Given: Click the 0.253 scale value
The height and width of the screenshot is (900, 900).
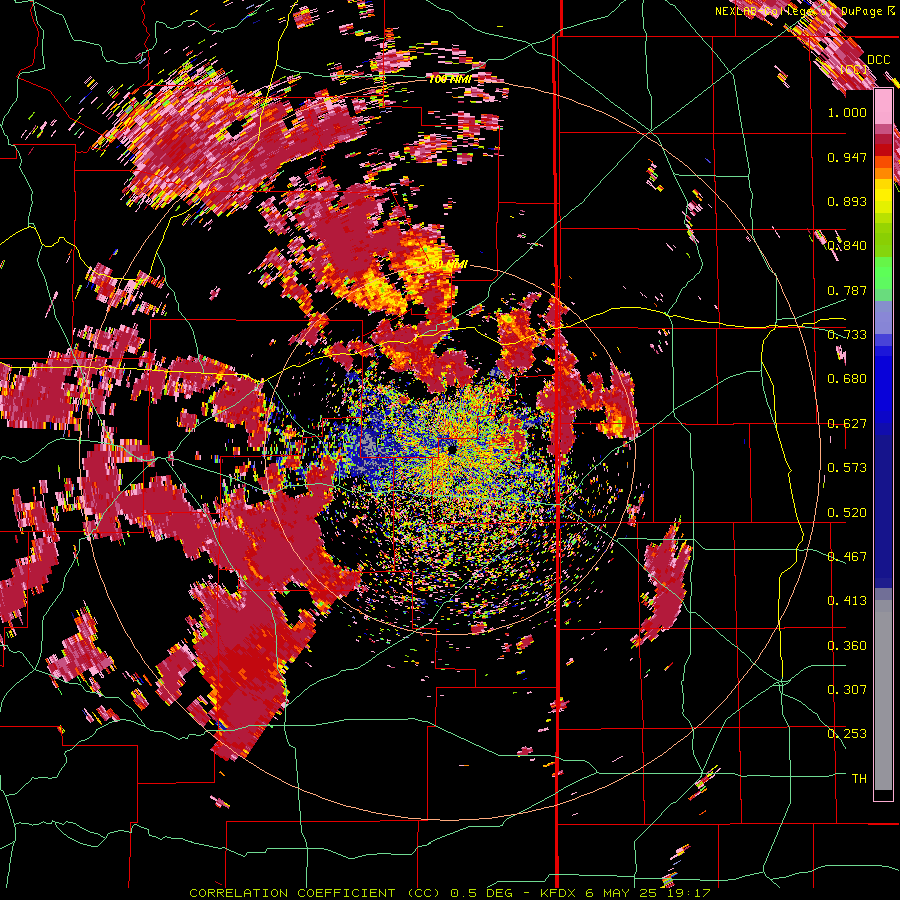Looking at the screenshot, I should pyautogui.click(x=847, y=734).
